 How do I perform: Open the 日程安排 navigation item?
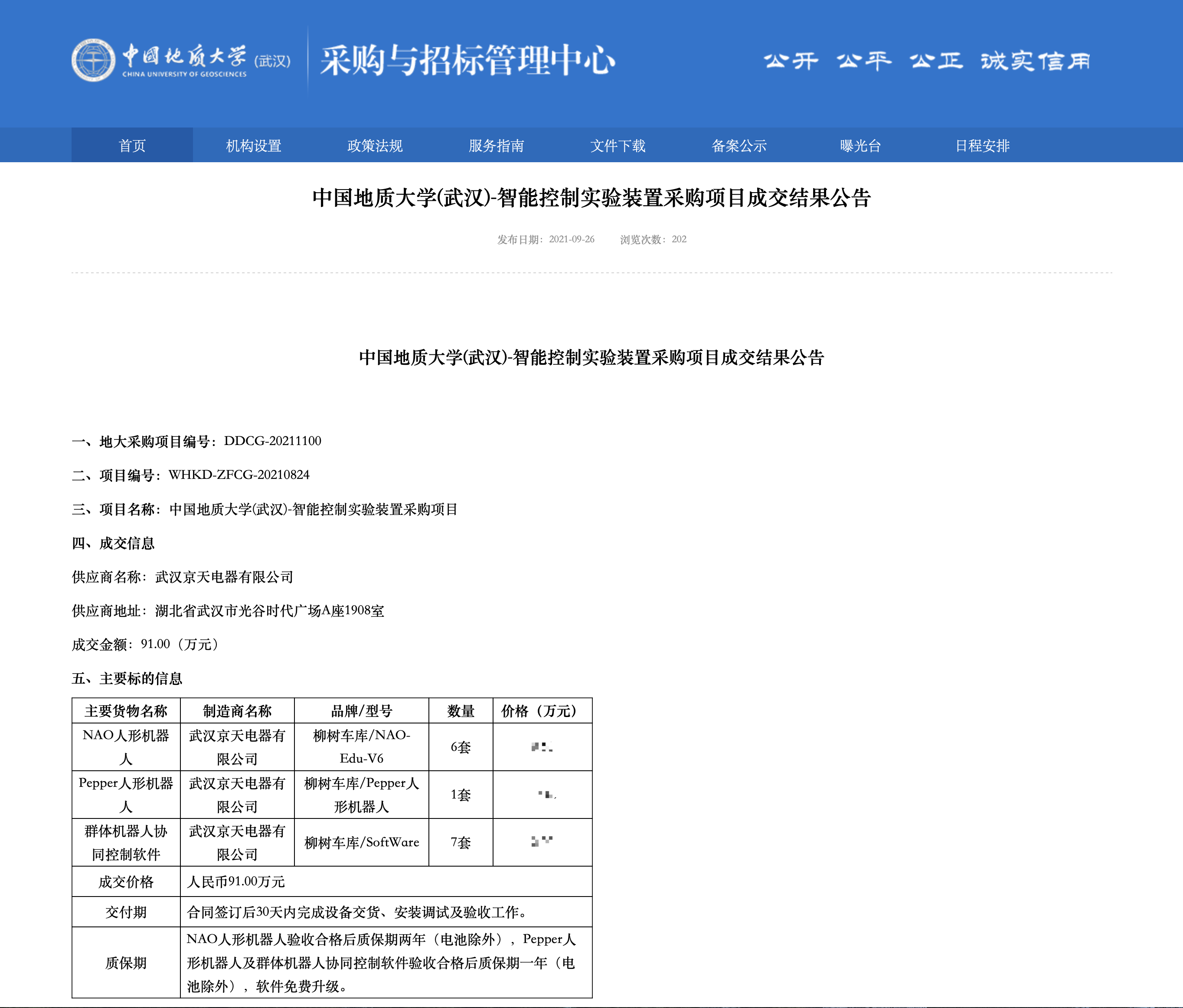click(982, 146)
